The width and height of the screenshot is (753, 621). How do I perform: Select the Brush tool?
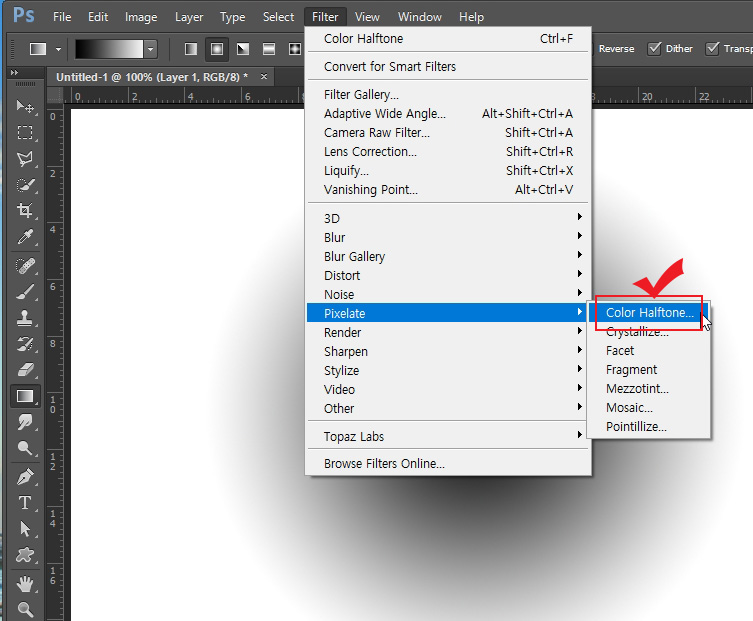coord(25,292)
